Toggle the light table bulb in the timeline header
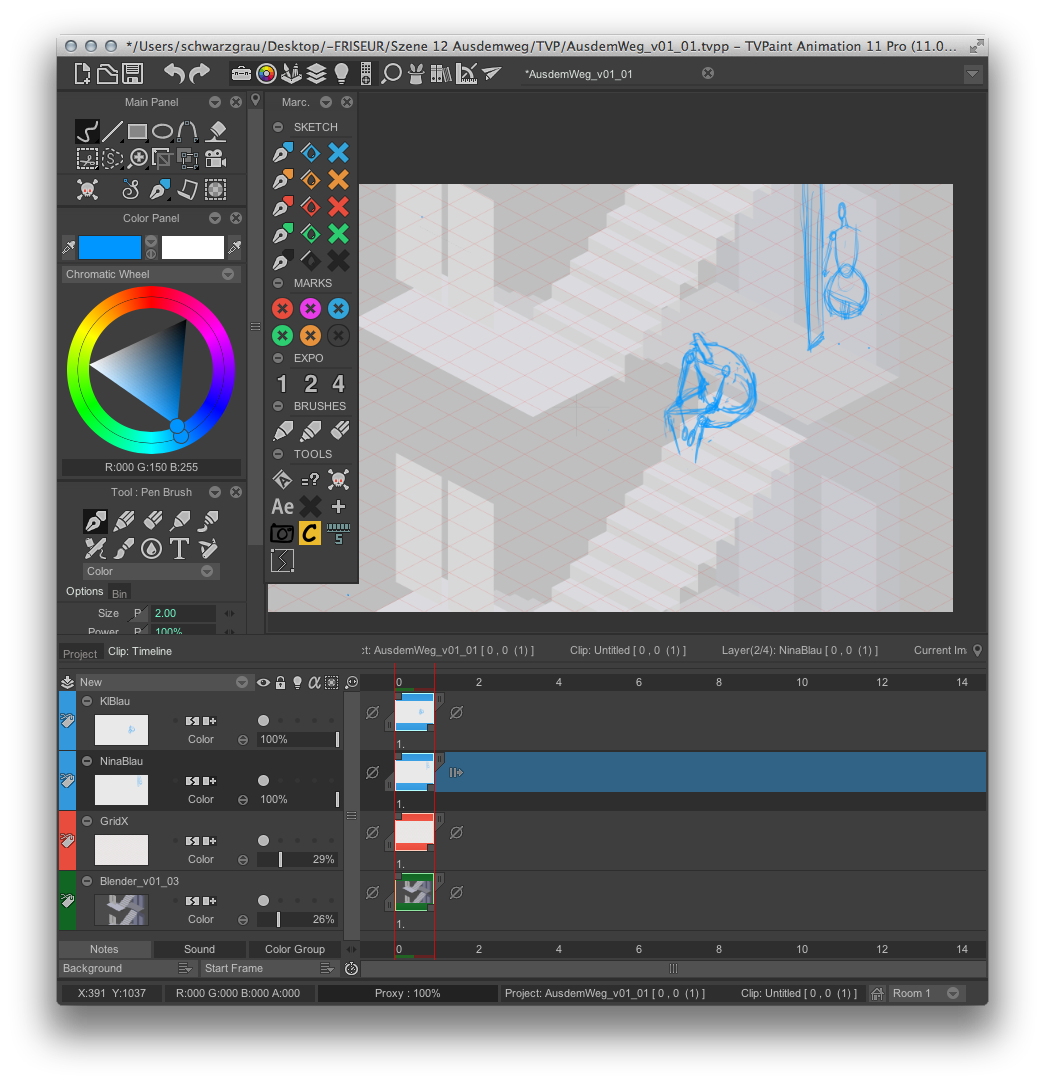This screenshot has width=1045, height=1084. point(297,682)
